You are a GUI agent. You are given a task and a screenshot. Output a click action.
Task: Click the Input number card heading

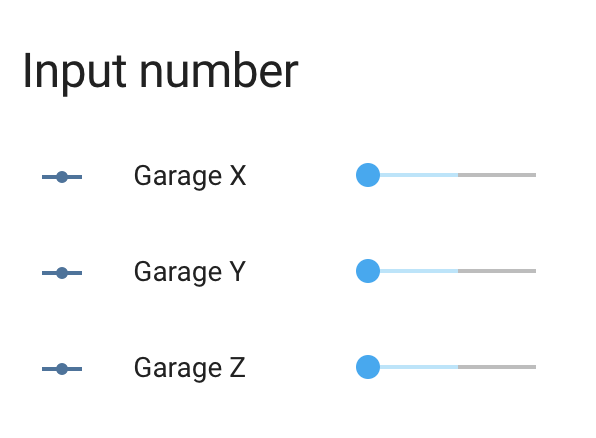[x=160, y=72]
